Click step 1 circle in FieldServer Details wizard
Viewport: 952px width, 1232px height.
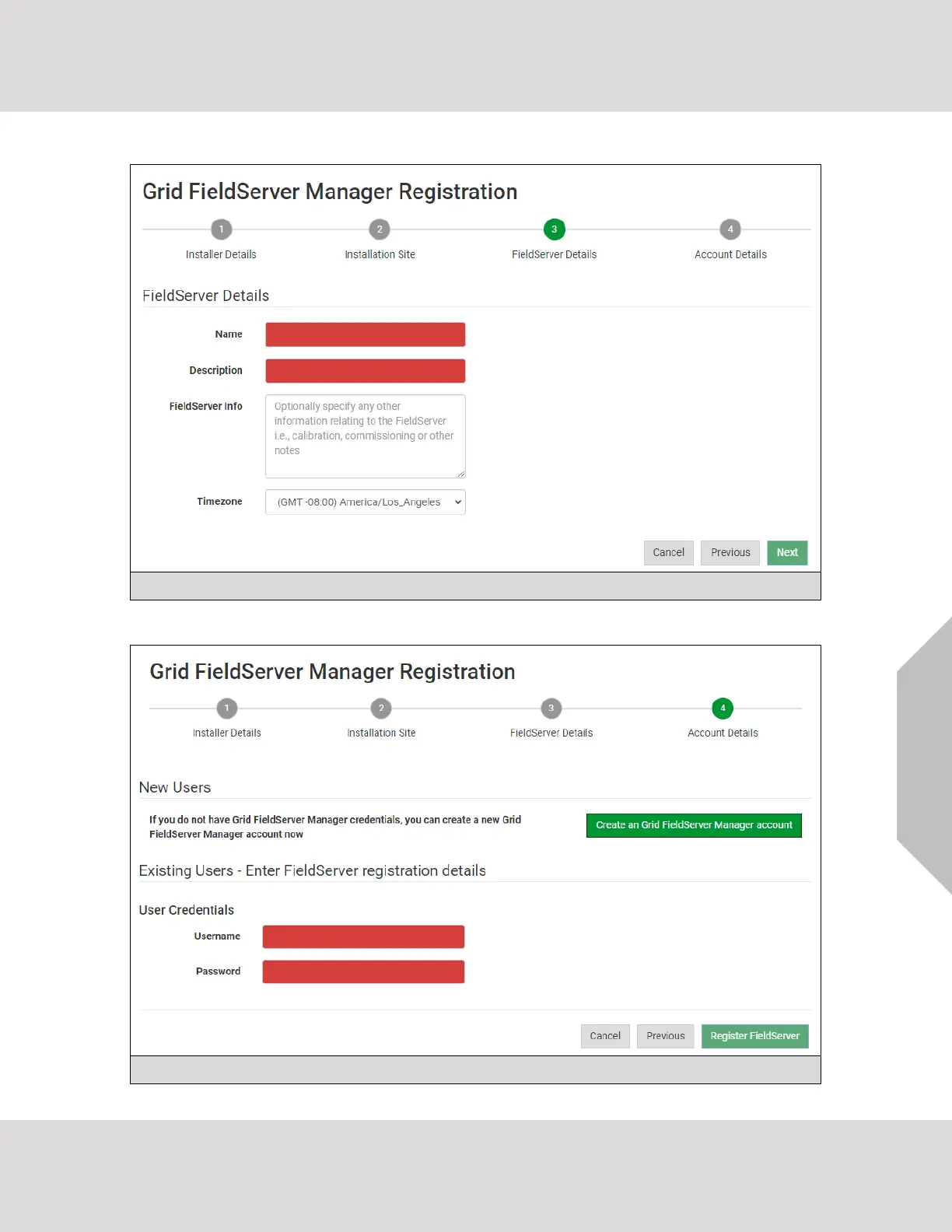[x=221, y=229]
